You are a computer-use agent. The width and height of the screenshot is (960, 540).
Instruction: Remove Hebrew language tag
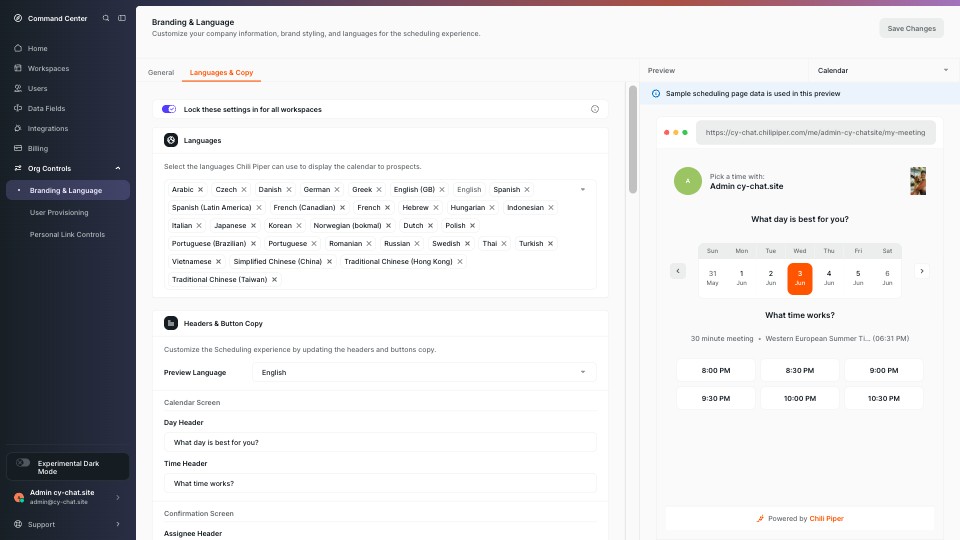click(436, 208)
